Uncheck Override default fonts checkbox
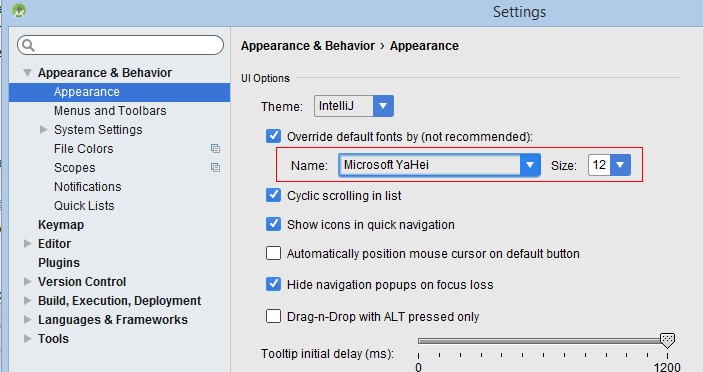This screenshot has width=703, height=372. pos(273,136)
